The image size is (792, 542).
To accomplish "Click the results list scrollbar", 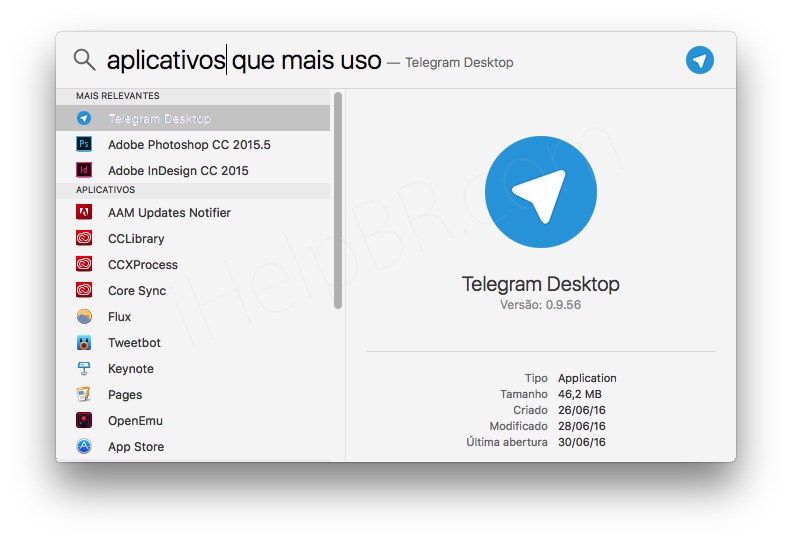I will [x=338, y=200].
